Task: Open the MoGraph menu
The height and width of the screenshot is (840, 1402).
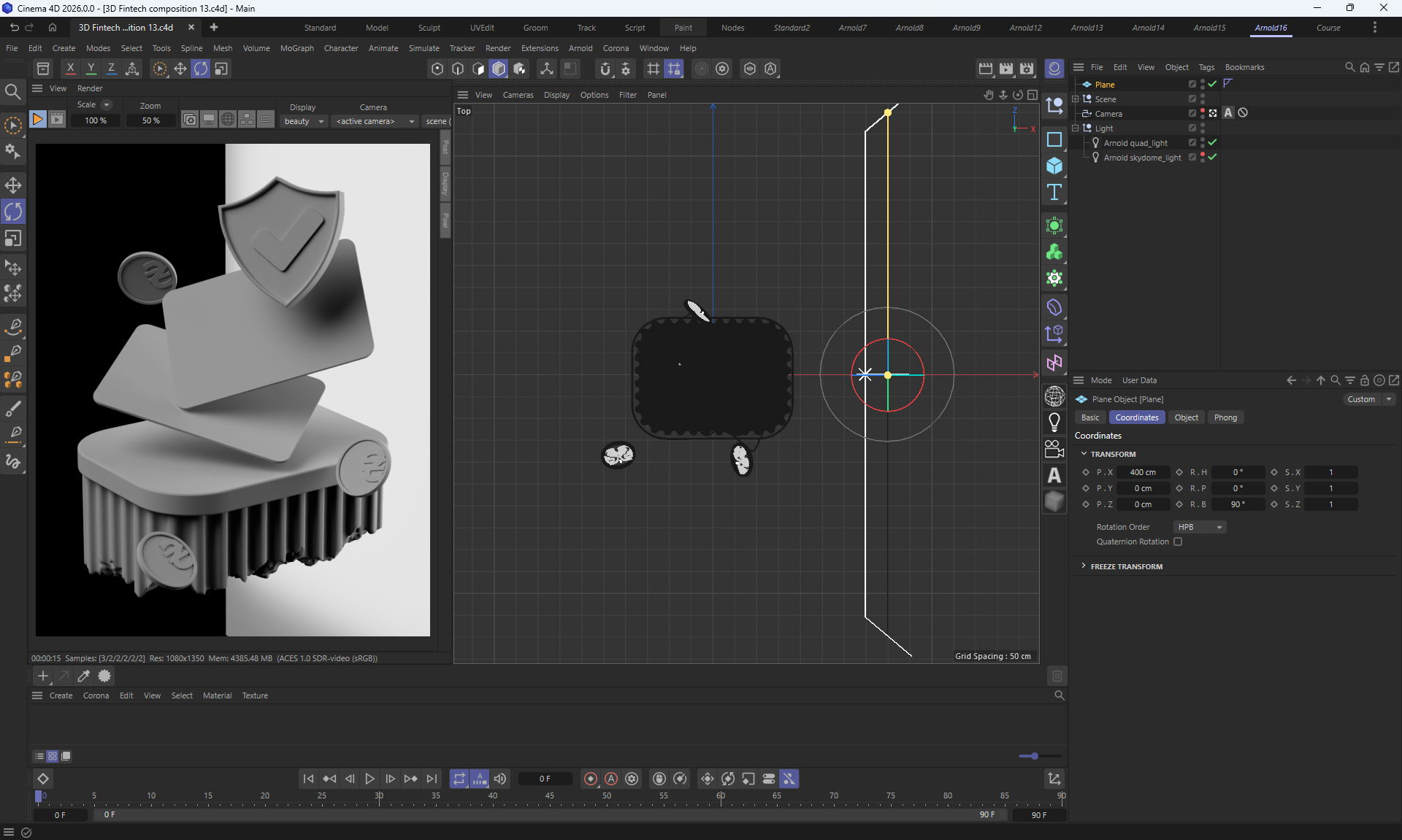Action: 296,48
